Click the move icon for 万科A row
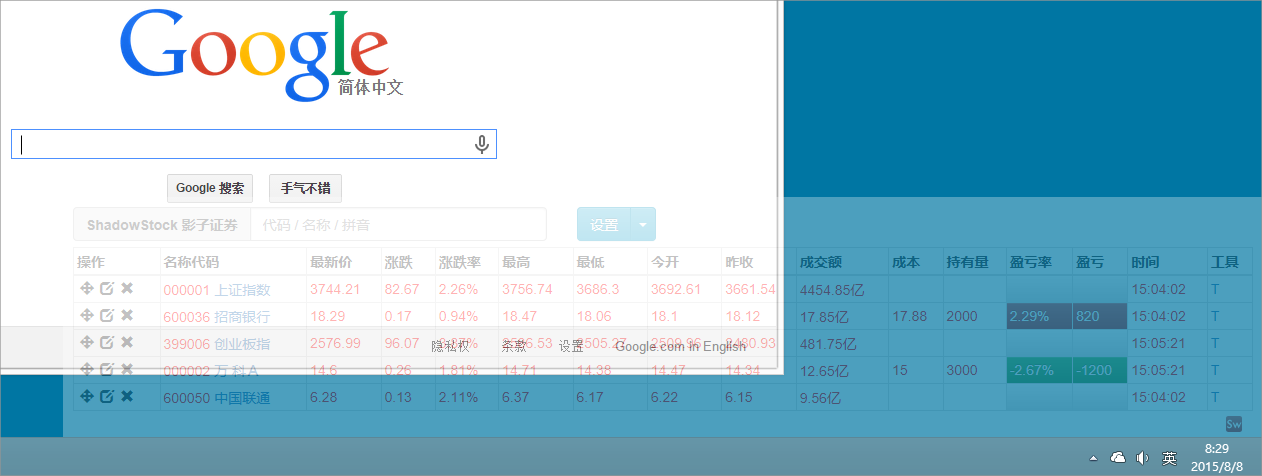1262x476 pixels. 86,370
